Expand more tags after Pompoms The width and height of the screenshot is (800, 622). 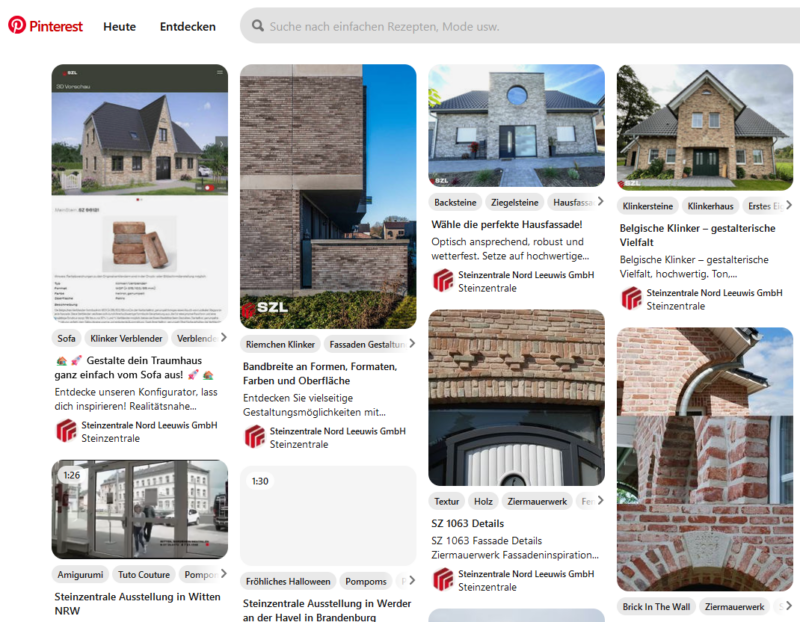click(412, 580)
